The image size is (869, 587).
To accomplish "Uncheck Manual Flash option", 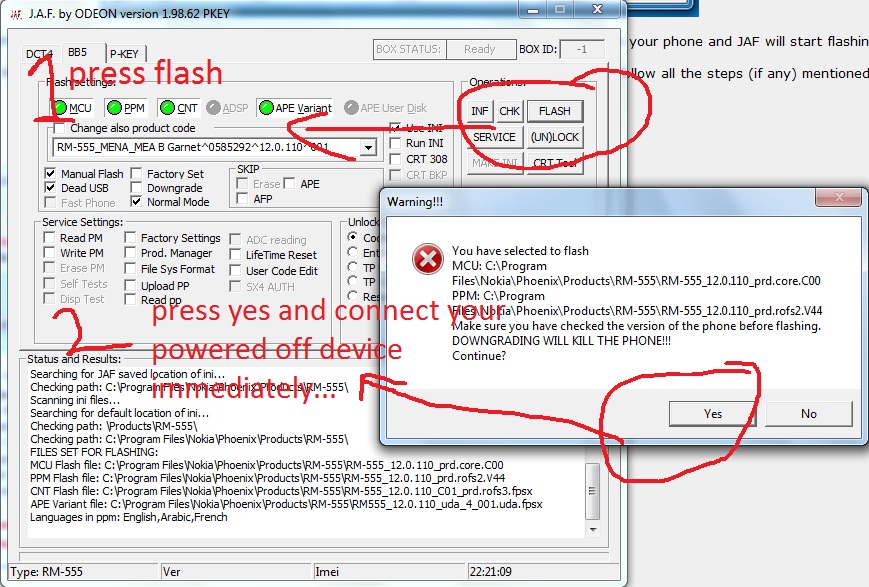I will point(50,173).
